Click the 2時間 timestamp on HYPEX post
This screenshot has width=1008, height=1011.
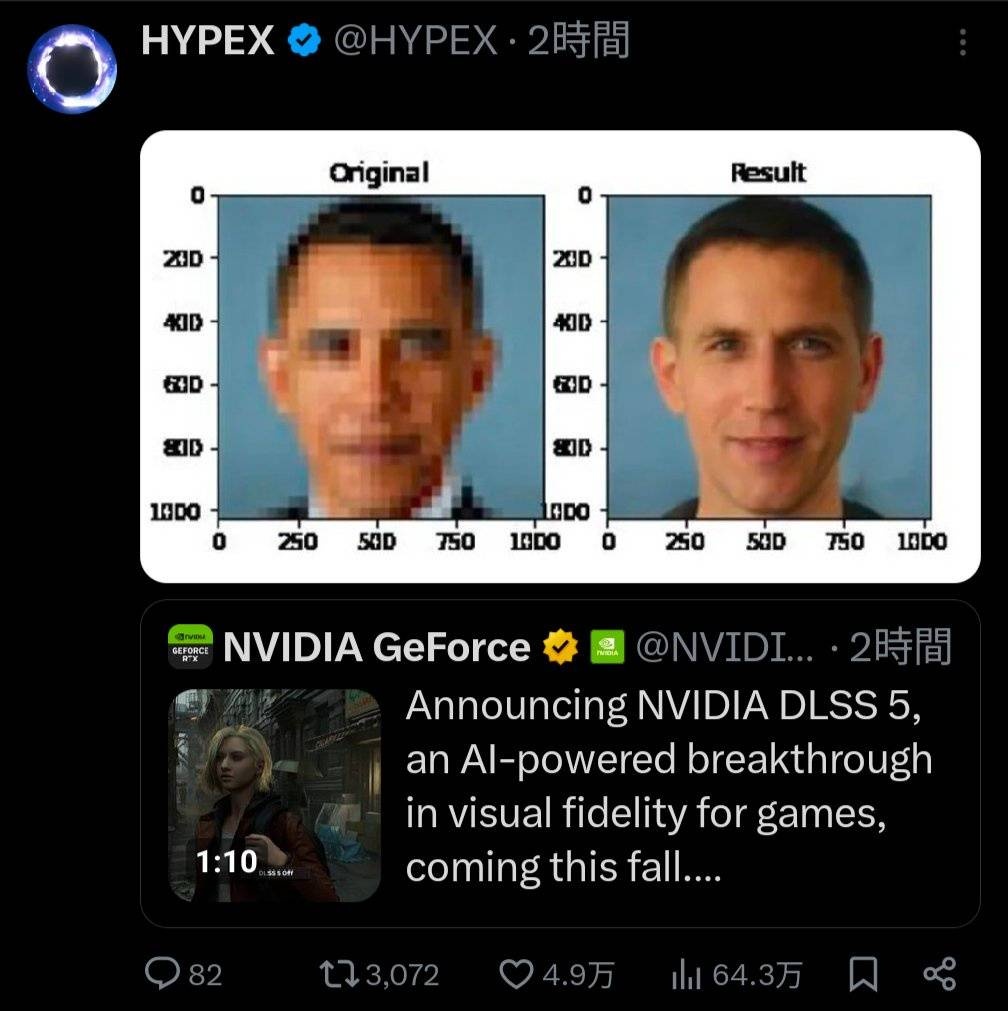click(x=578, y=41)
